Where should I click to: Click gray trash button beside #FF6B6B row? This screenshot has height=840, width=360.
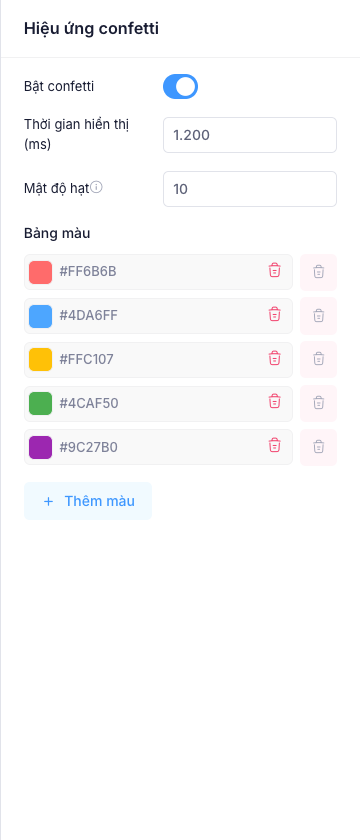tap(319, 272)
